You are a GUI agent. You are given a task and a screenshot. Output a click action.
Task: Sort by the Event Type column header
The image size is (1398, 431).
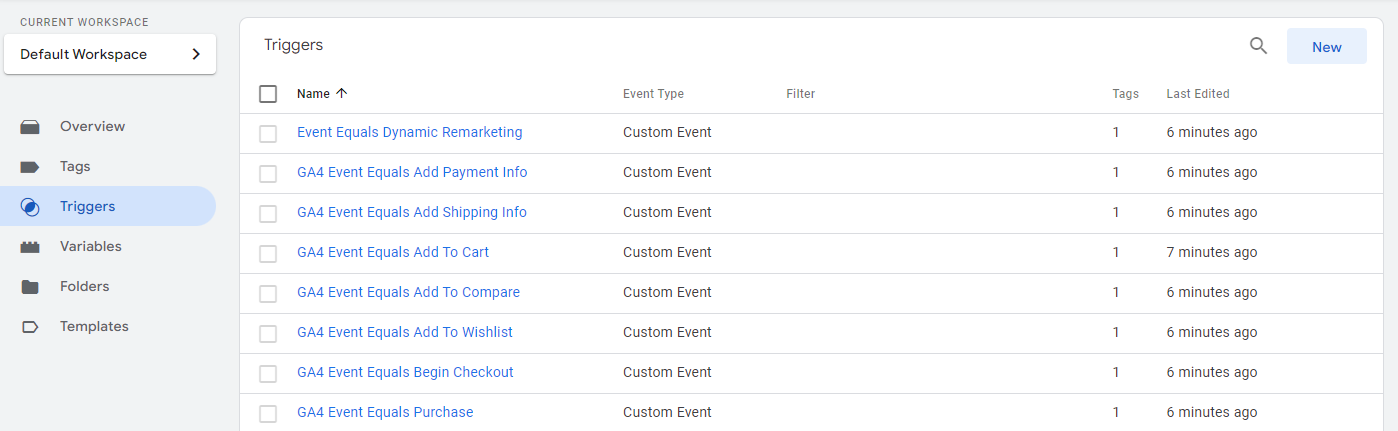point(653,94)
